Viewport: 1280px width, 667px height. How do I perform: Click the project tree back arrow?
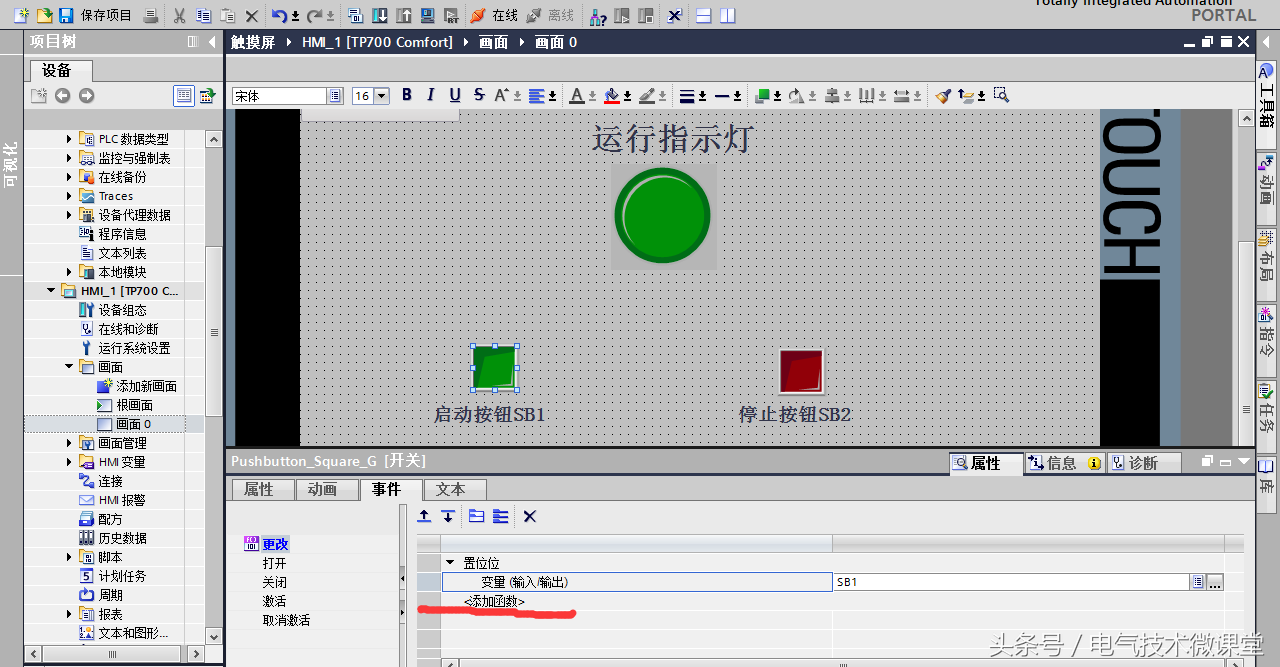point(63,95)
